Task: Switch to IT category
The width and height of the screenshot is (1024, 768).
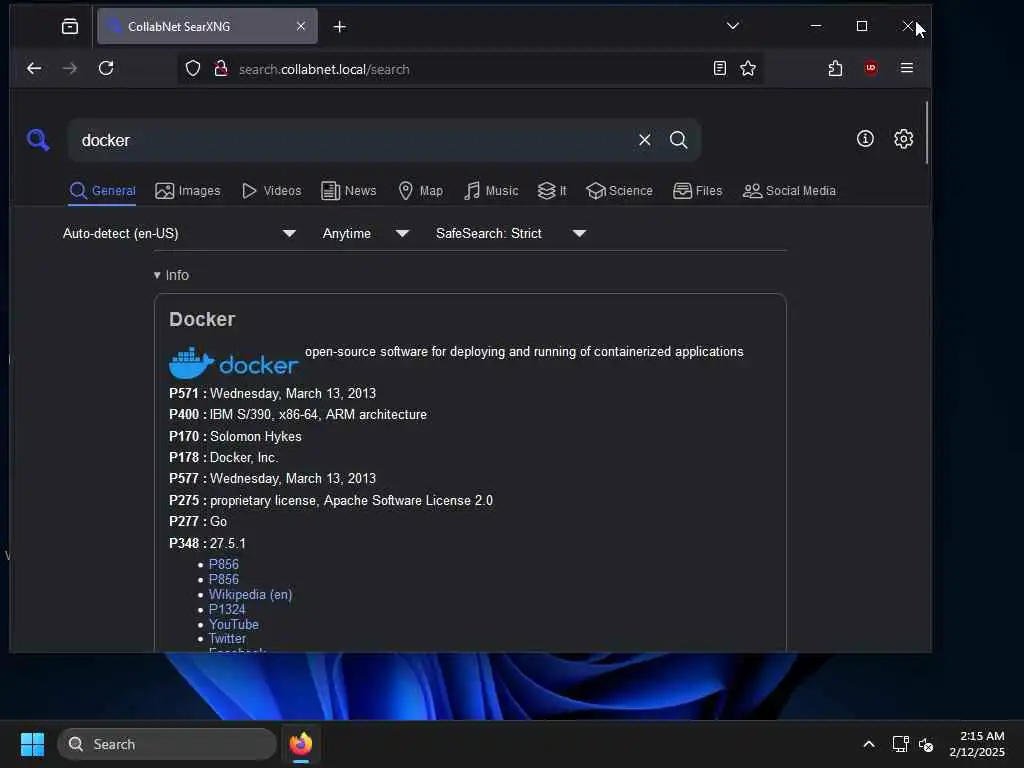Action: (x=552, y=191)
